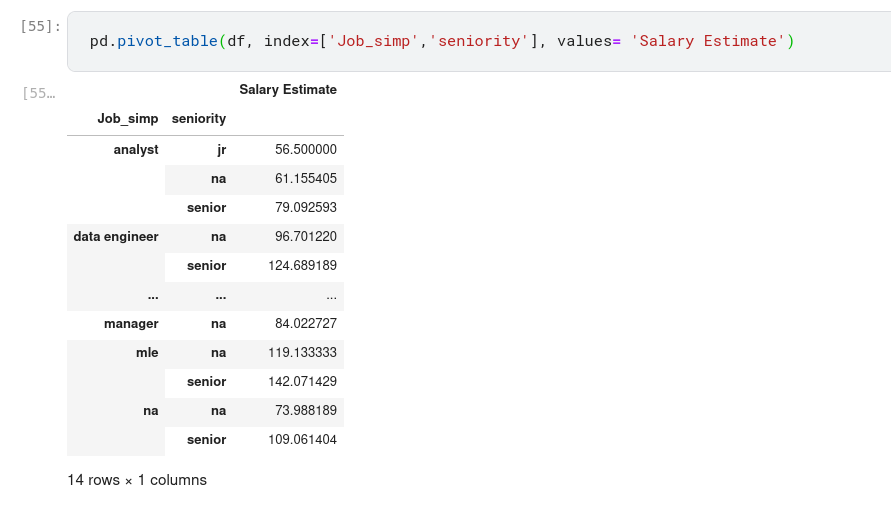Image resolution: width=891 pixels, height=511 pixels.
Task: Click the value 84.022727
Action: pyautogui.click(x=305, y=324)
